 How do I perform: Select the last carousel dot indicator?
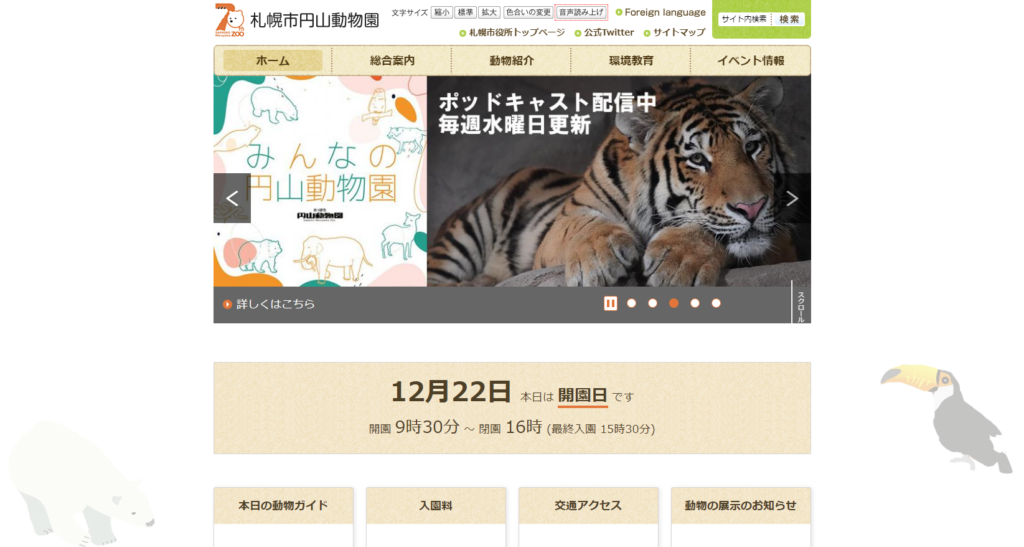coord(716,303)
